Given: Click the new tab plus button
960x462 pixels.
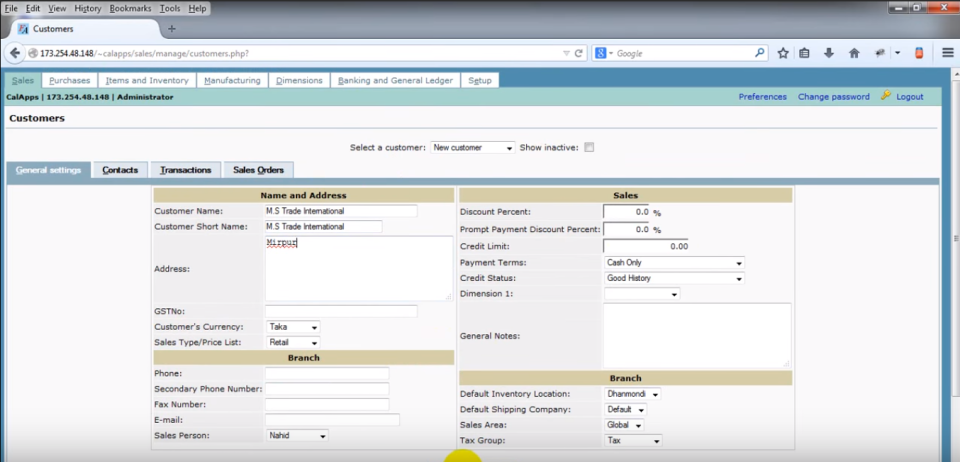Looking at the screenshot, I should tap(172, 29).
